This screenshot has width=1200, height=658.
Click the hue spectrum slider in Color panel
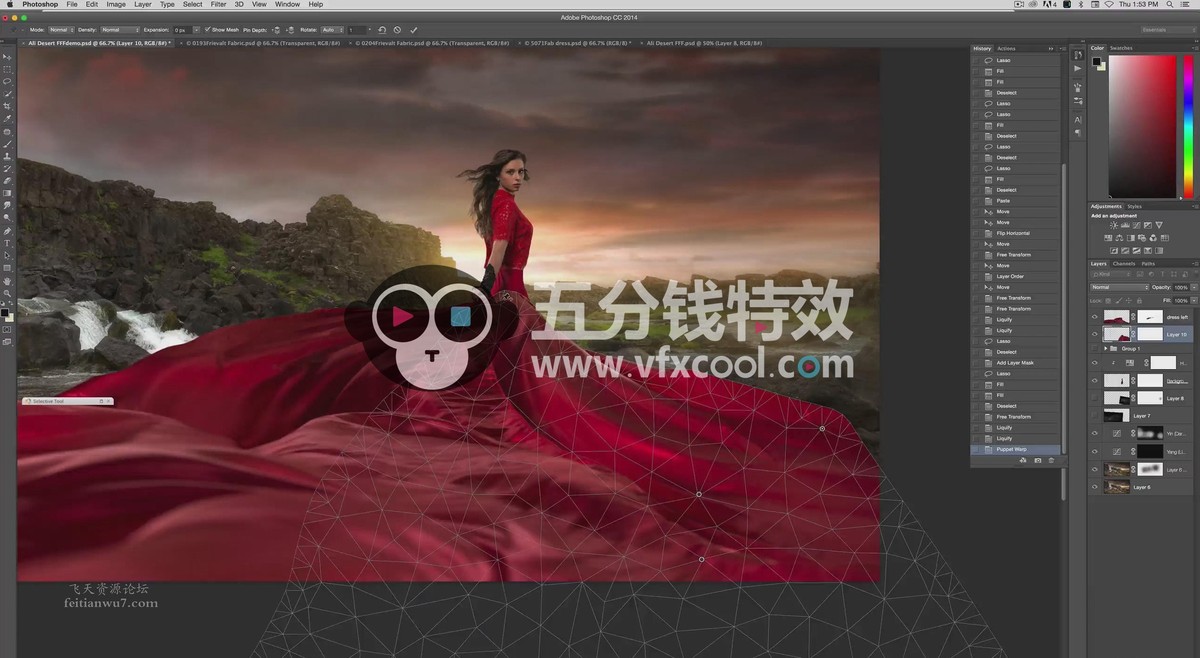pos(1190,125)
